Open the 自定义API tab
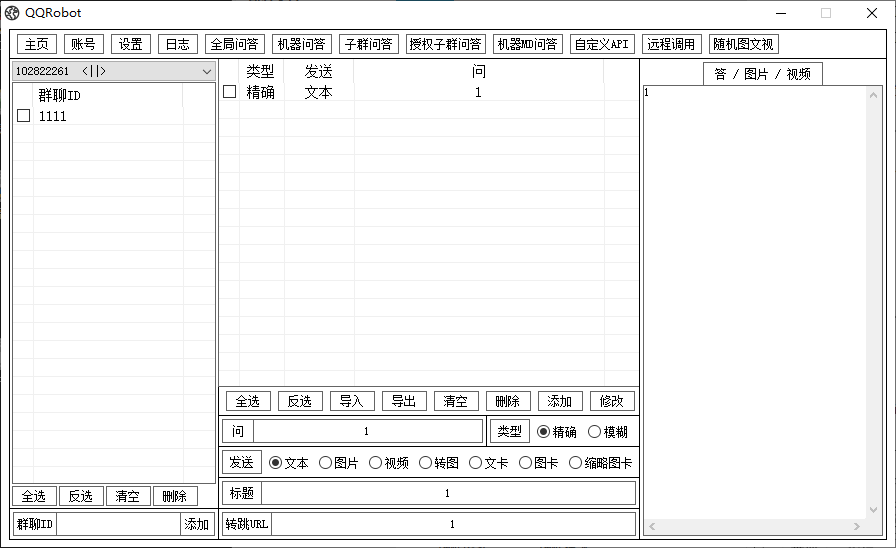The width and height of the screenshot is (896, 548). (x=602, y=44)
